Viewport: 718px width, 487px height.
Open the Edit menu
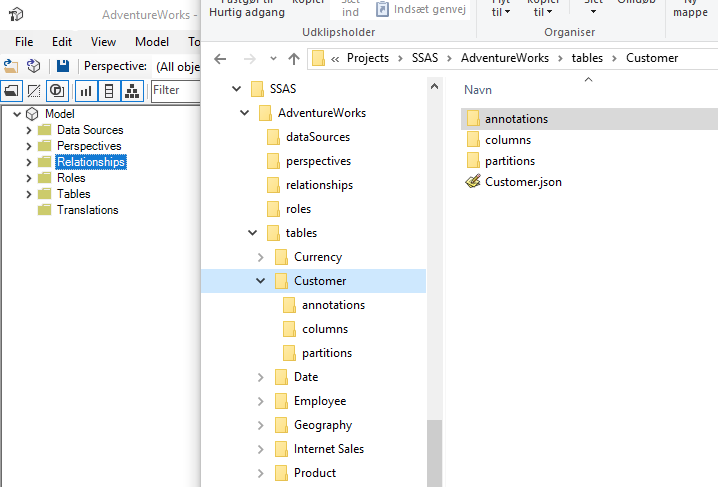(62, 42)
